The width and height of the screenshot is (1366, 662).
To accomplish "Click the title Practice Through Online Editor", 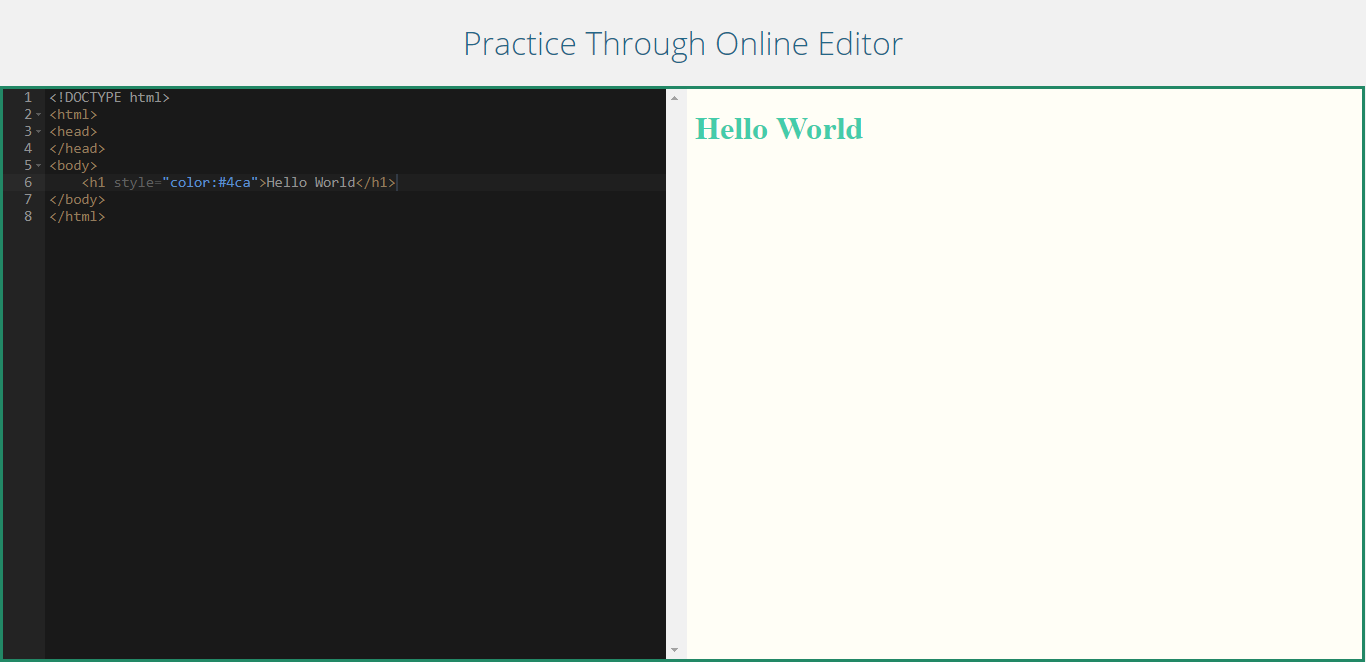I will pos(683,44).
